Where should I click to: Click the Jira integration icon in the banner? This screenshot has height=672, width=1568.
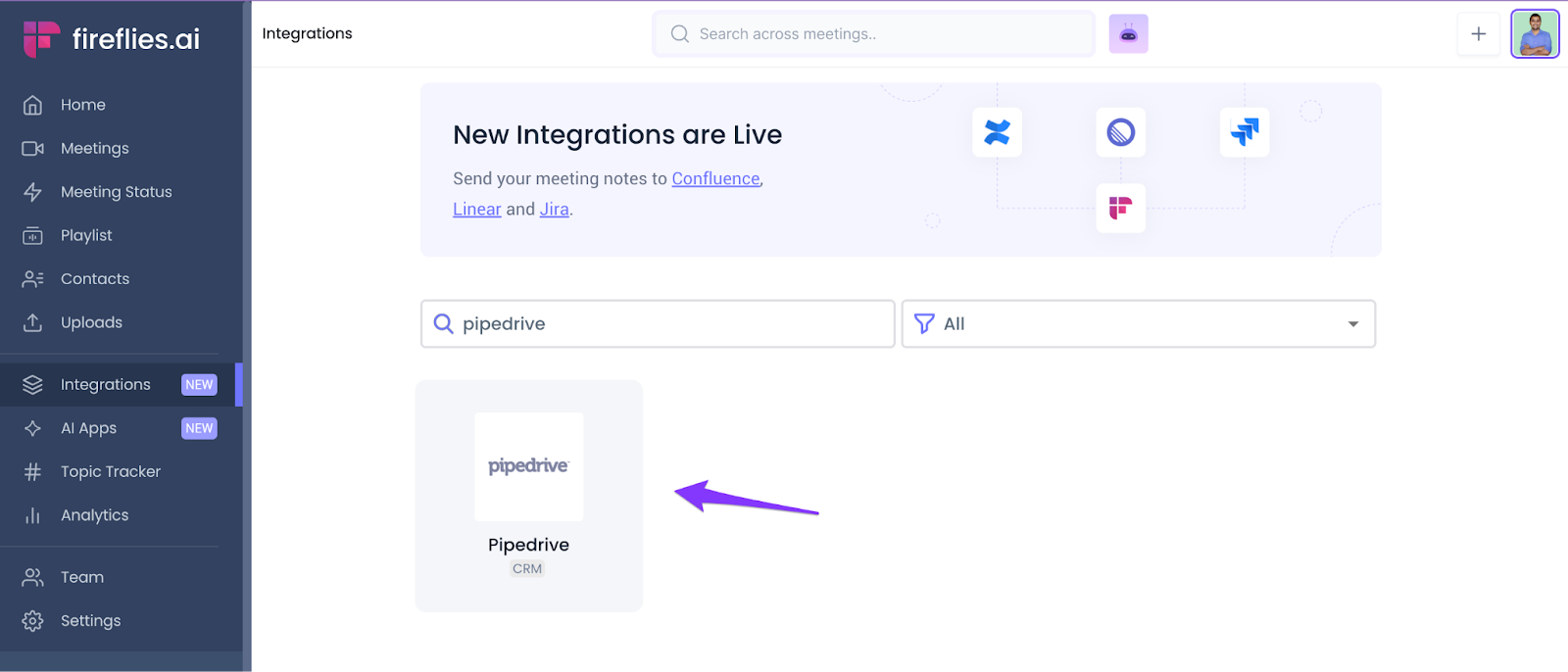(x=1245, y=132)
